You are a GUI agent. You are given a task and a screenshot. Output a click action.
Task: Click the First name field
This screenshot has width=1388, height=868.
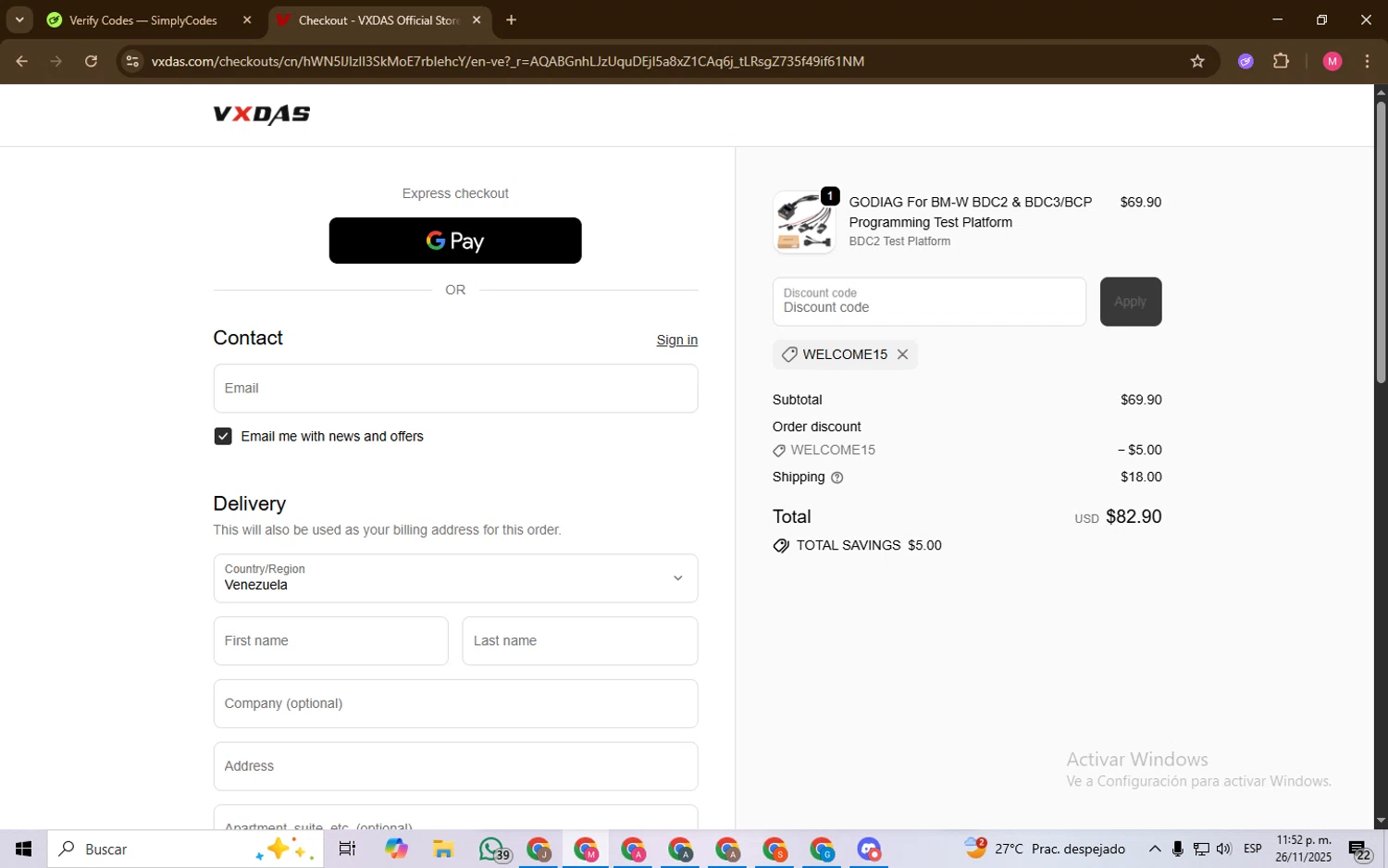(x=330, y=640)
